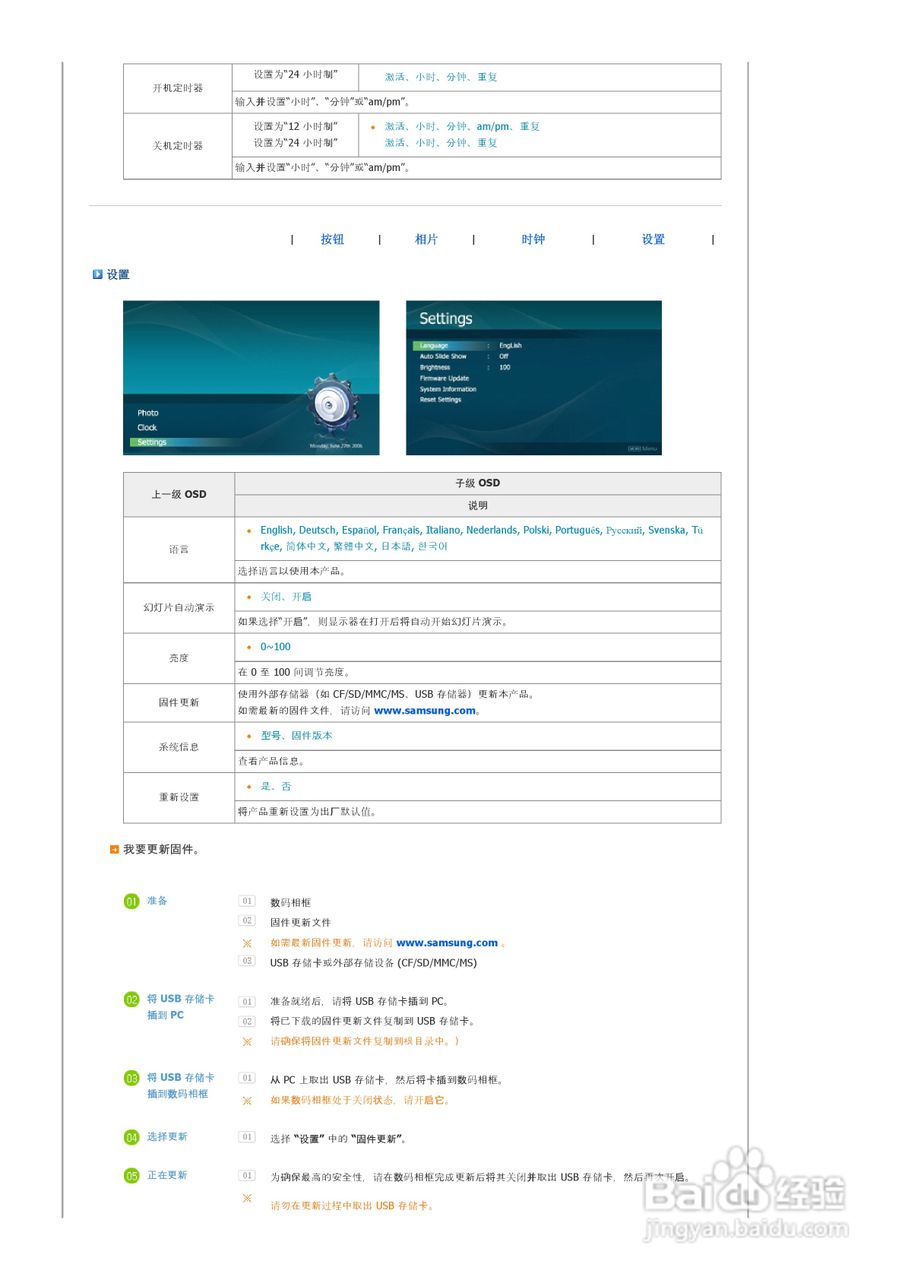Click the note icon beside 如果数码相框处于关闭状态
The width and height of the screenshot is (905, 1280).
[247, 1100]
